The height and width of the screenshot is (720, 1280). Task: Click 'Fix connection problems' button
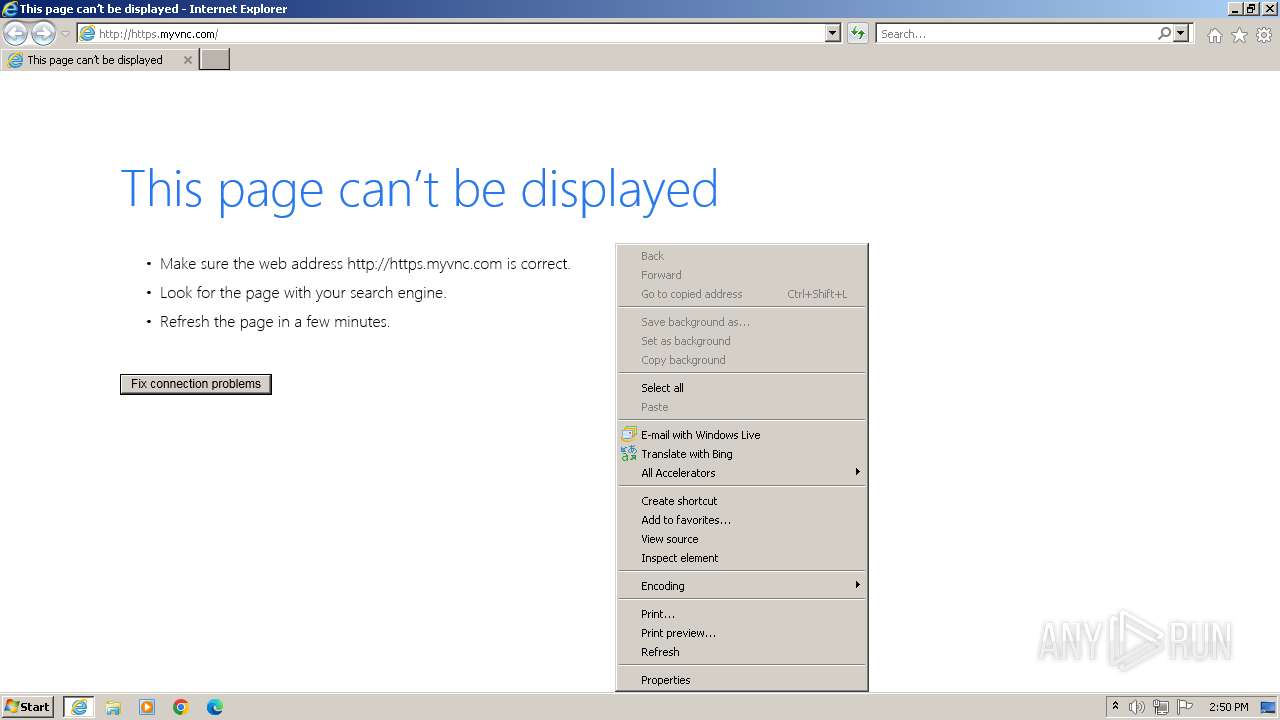[196, 384]
